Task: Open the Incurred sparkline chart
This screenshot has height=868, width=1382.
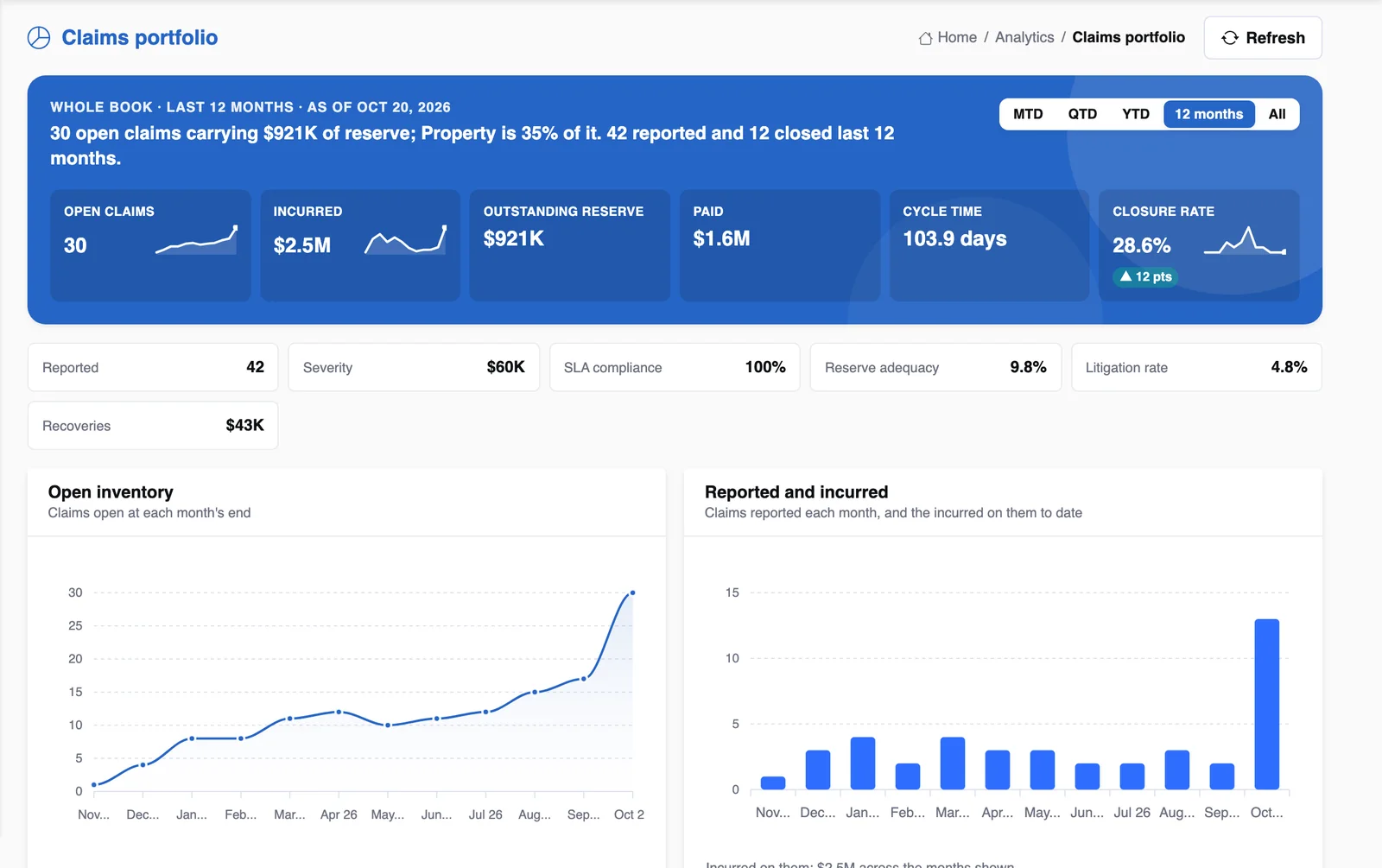Action: point(406,240)
